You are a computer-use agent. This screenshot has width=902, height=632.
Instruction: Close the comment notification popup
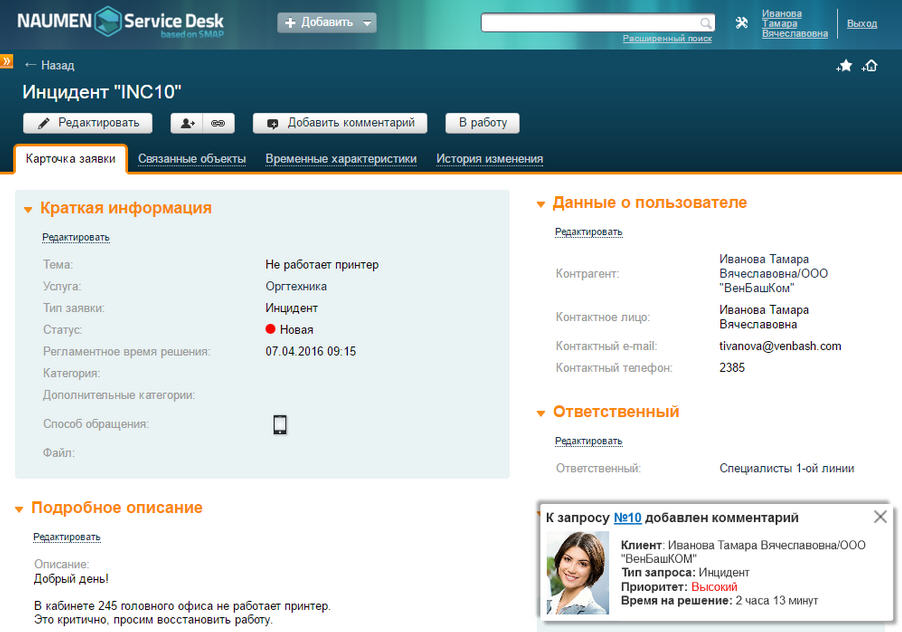pos(879,517)
